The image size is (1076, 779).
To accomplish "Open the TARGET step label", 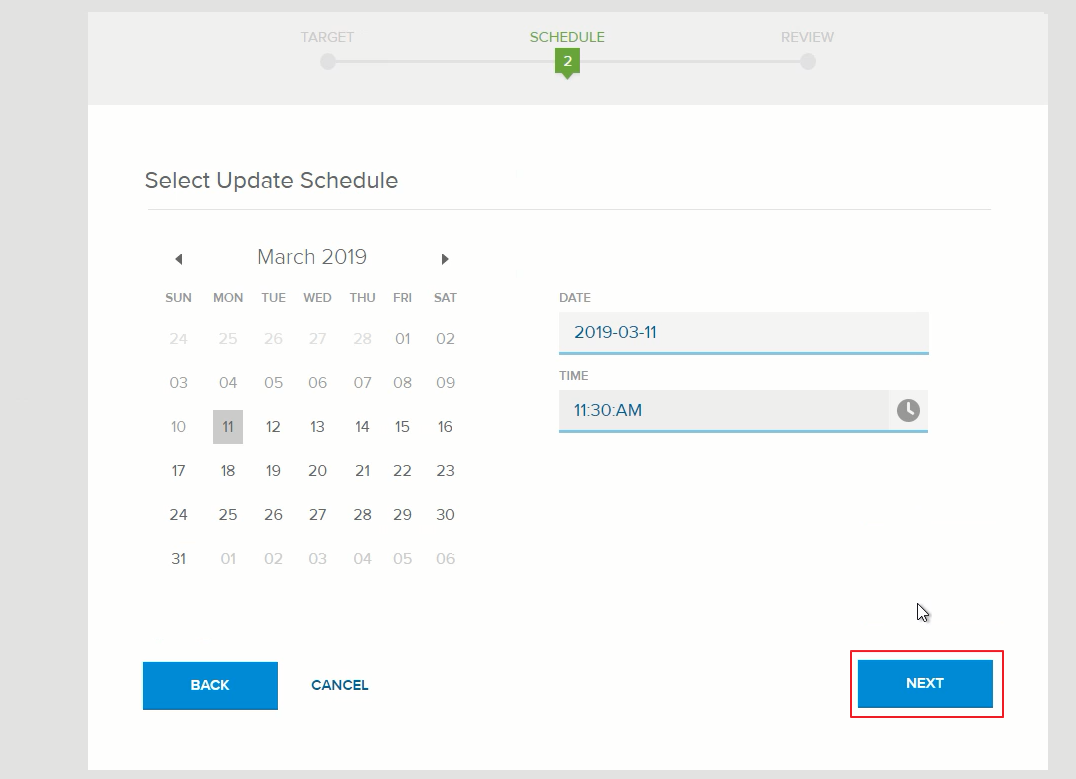I will point(328,37).
